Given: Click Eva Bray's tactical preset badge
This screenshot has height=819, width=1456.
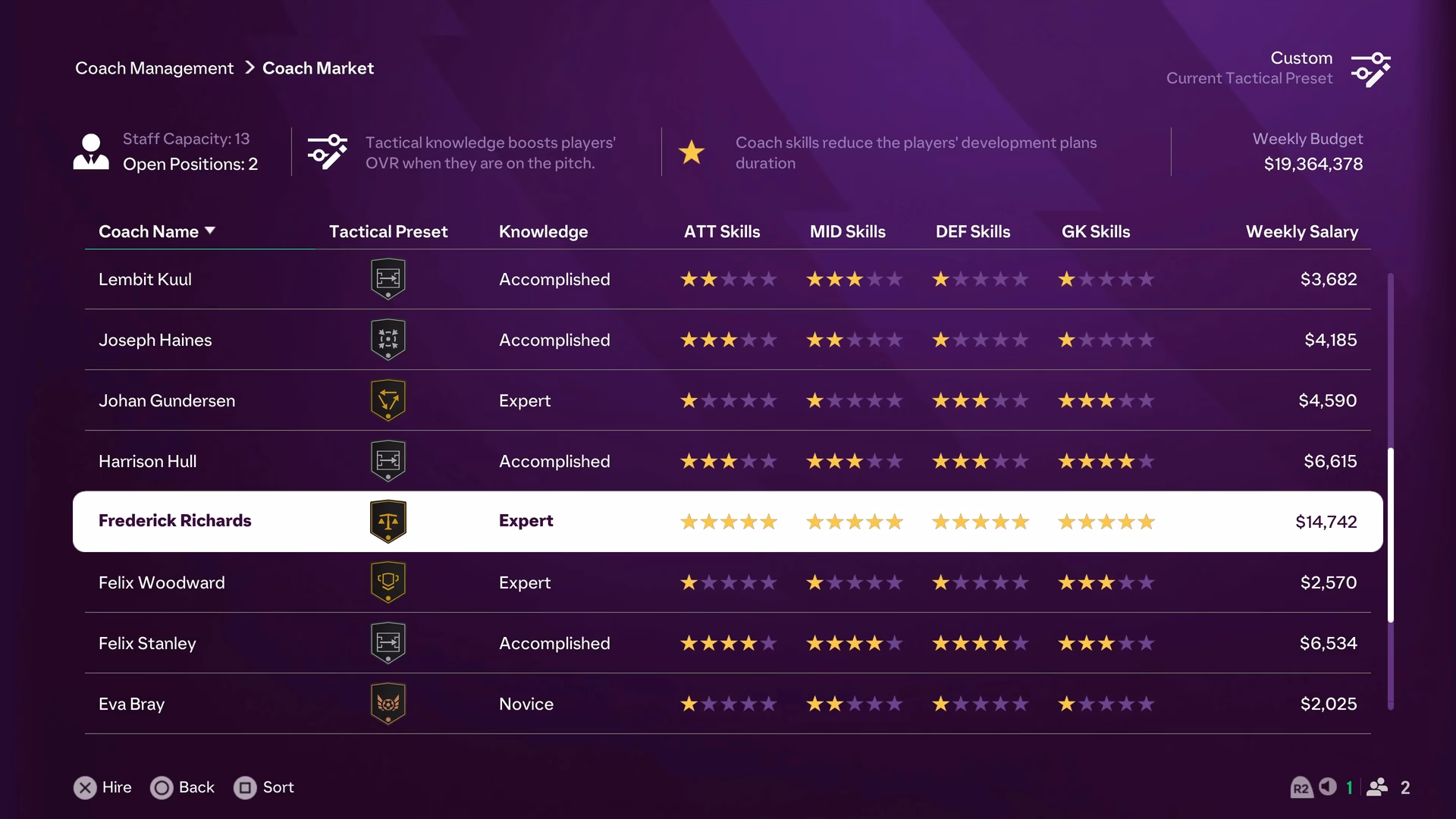Looking at the screenshot, I should (388, 703).
